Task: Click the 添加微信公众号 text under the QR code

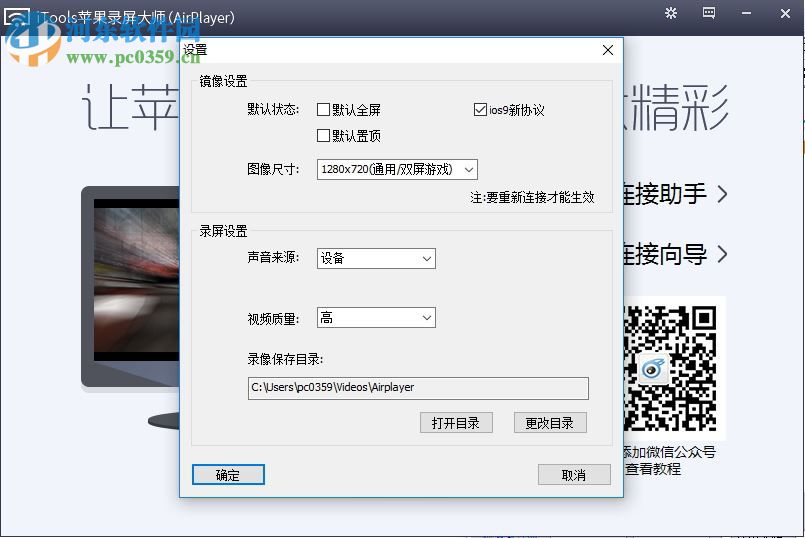Action: (x=669, y=452)
